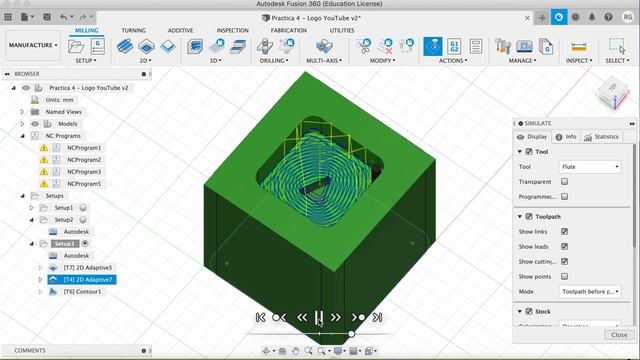Collapse the NC Programs node

click(22, 136)
